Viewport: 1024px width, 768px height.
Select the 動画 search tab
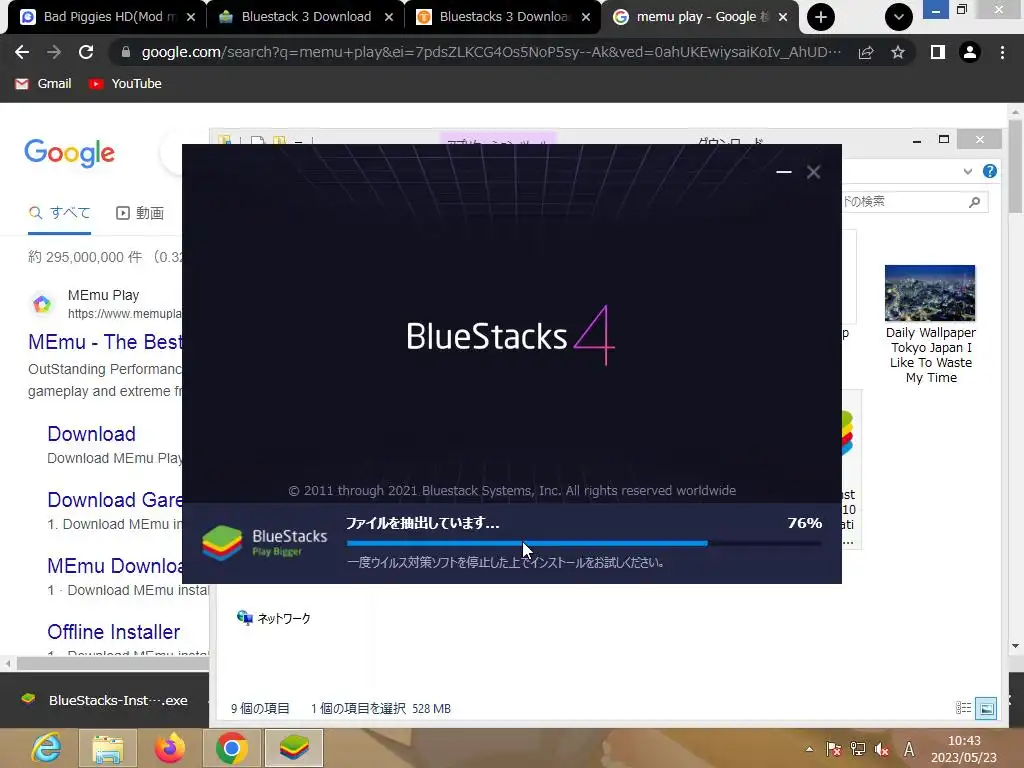[x=140, y=213]
